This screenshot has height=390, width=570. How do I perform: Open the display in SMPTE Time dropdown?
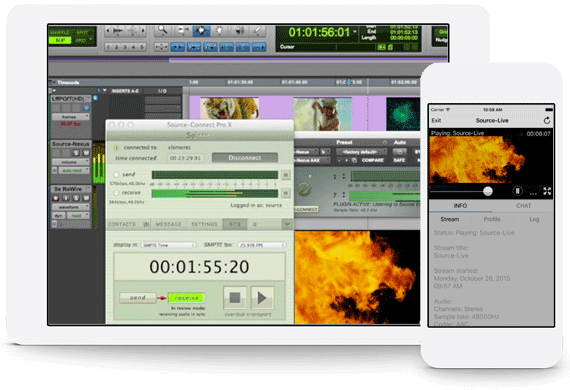point(168,245)
